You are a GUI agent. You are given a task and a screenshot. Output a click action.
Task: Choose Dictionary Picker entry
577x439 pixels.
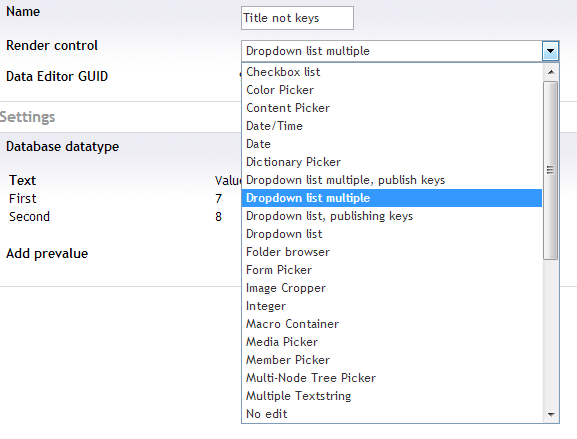coord(392,162)
